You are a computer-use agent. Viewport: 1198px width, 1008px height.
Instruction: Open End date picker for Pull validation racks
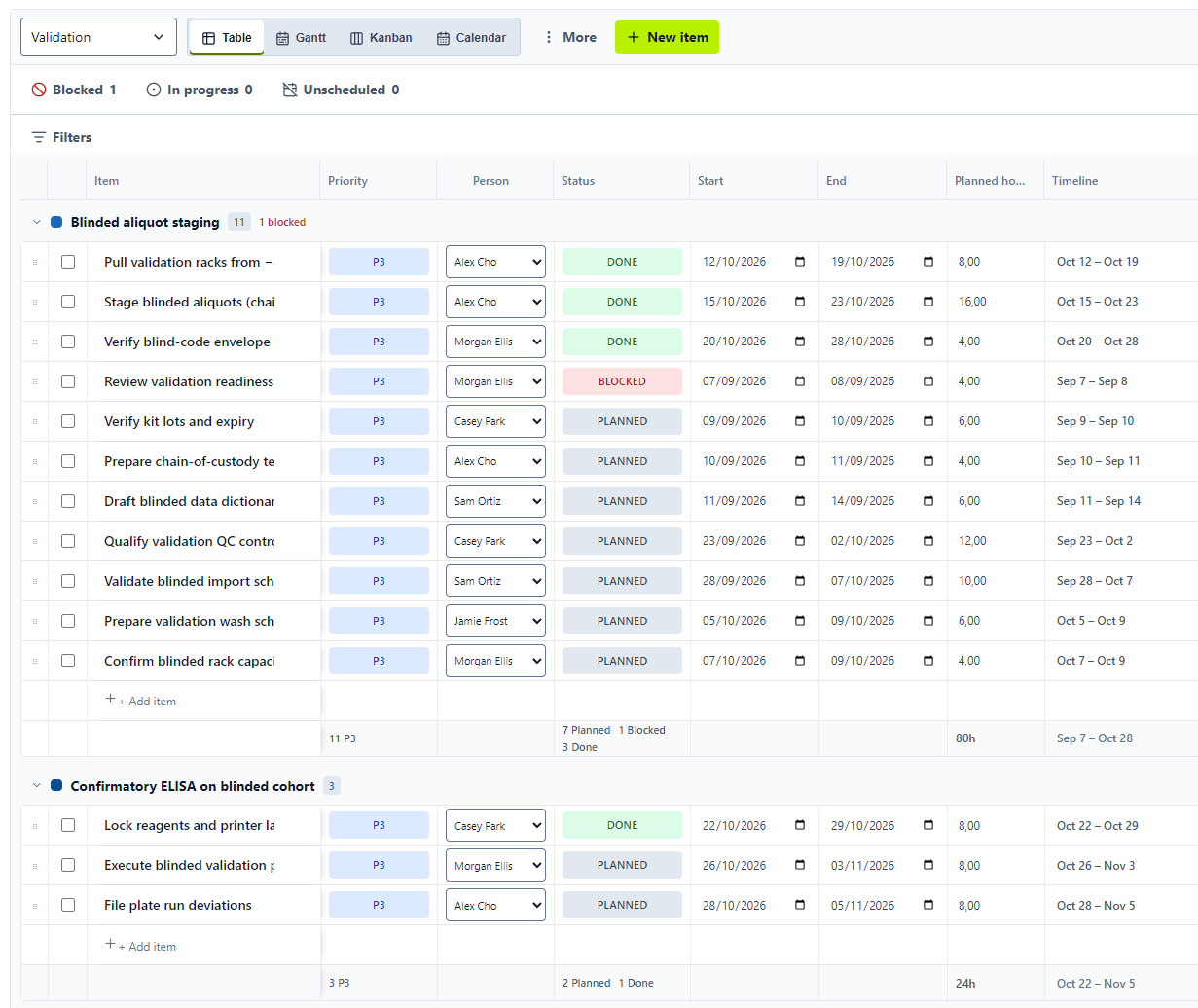pos(928,262)
